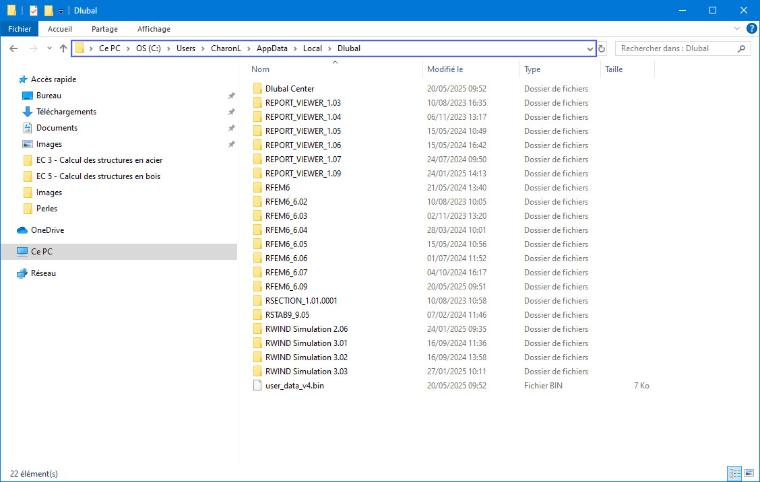Sort by the Type column header
This screenshot has height=482, width=760.
[532, 69]
